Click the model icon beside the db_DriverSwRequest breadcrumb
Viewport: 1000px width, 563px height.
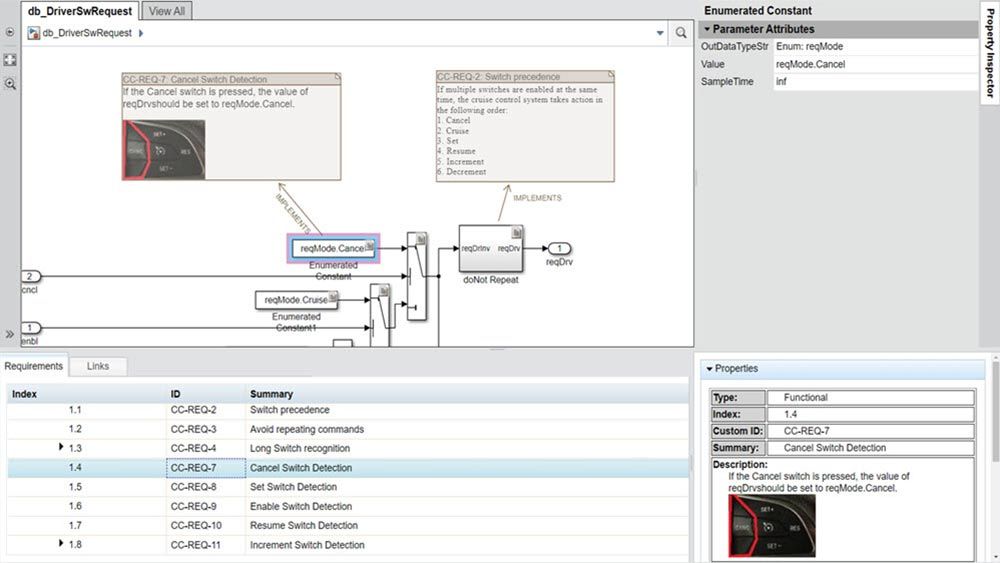pyautogui.click(x=34, y=33)
